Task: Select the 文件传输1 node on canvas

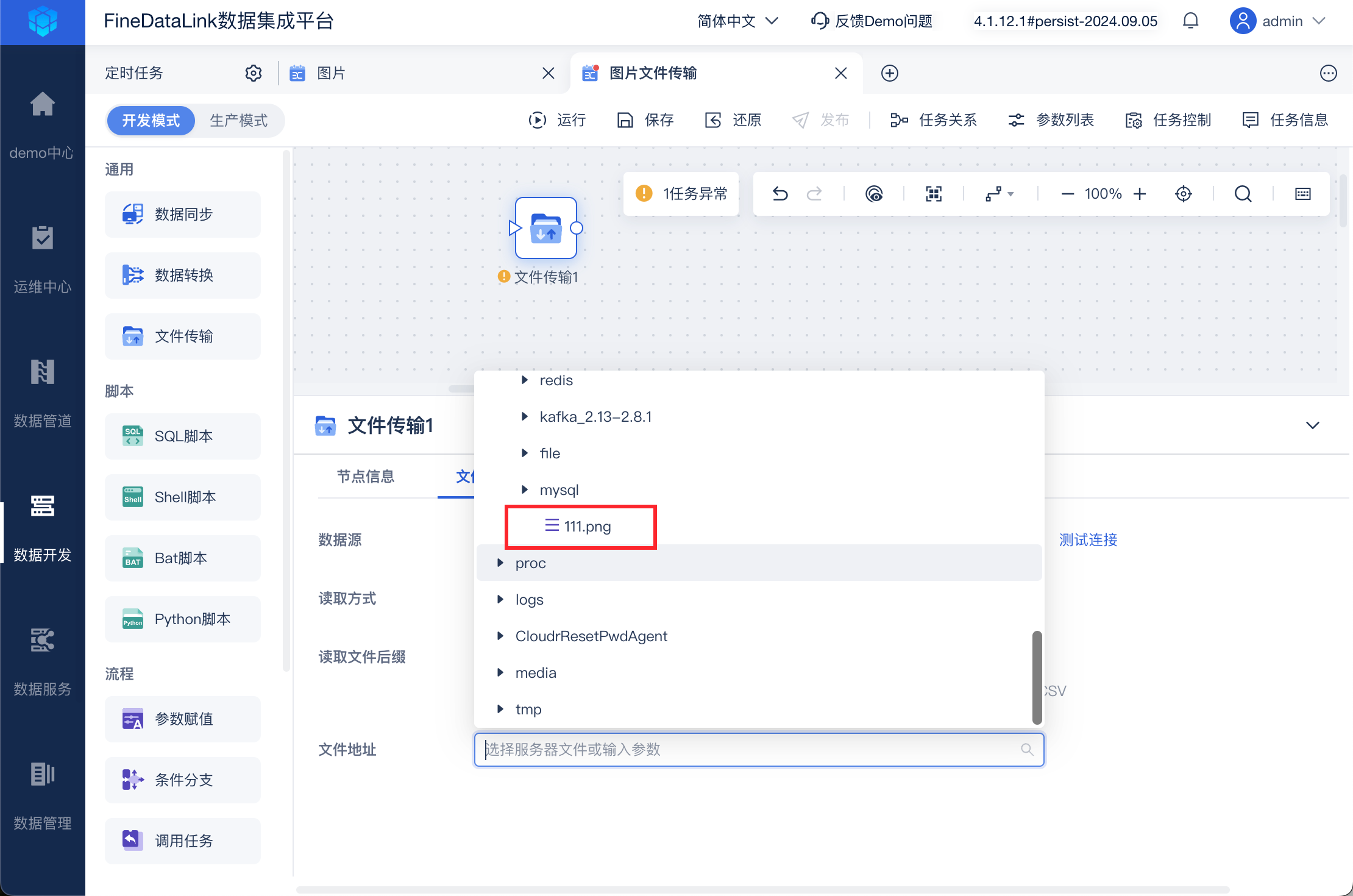Action: click(x=545, y=229)
